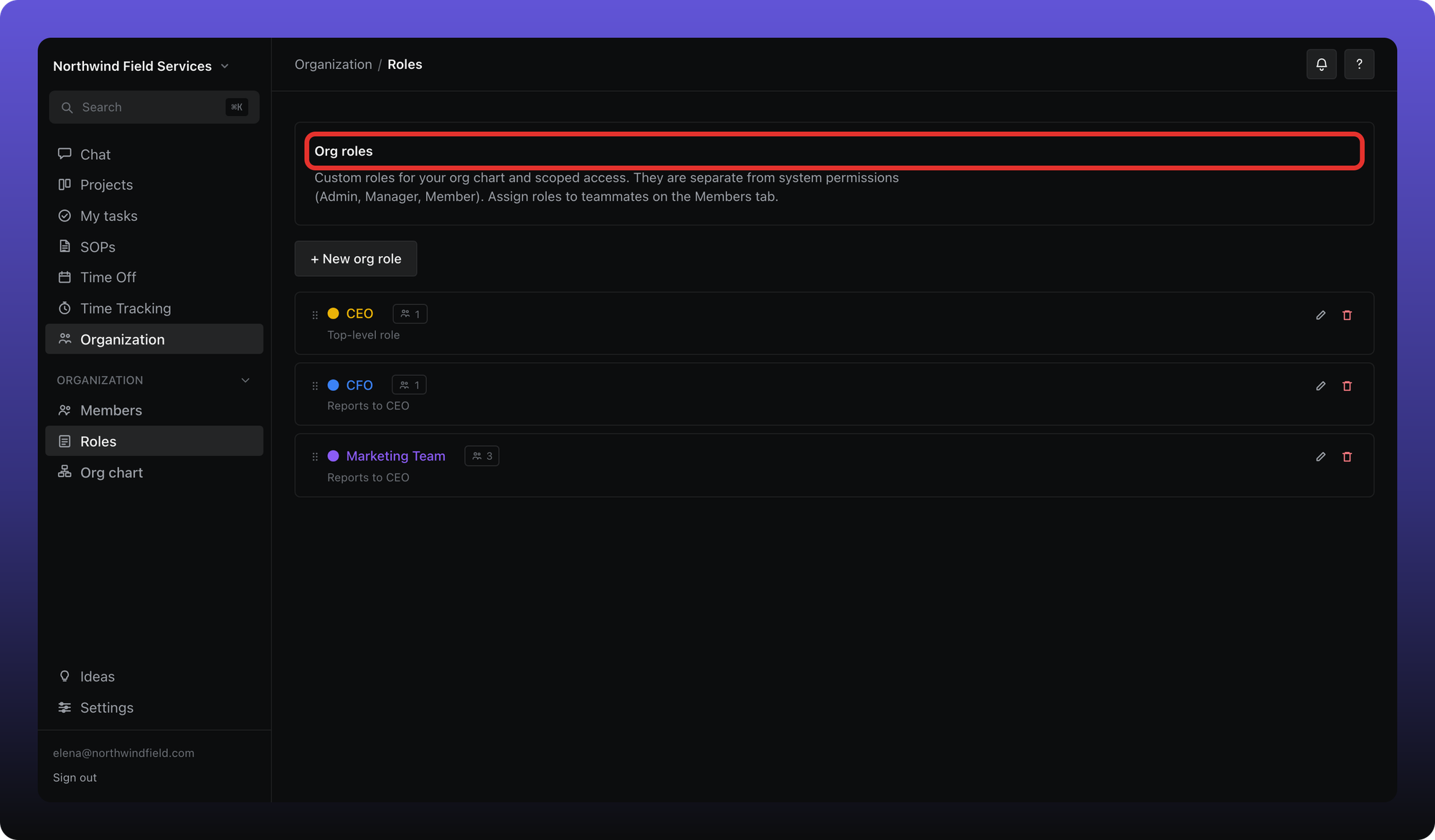Viewport: 1435px width, 840px height.
Task: Open the help question mark button
Action: (1359, 65)
